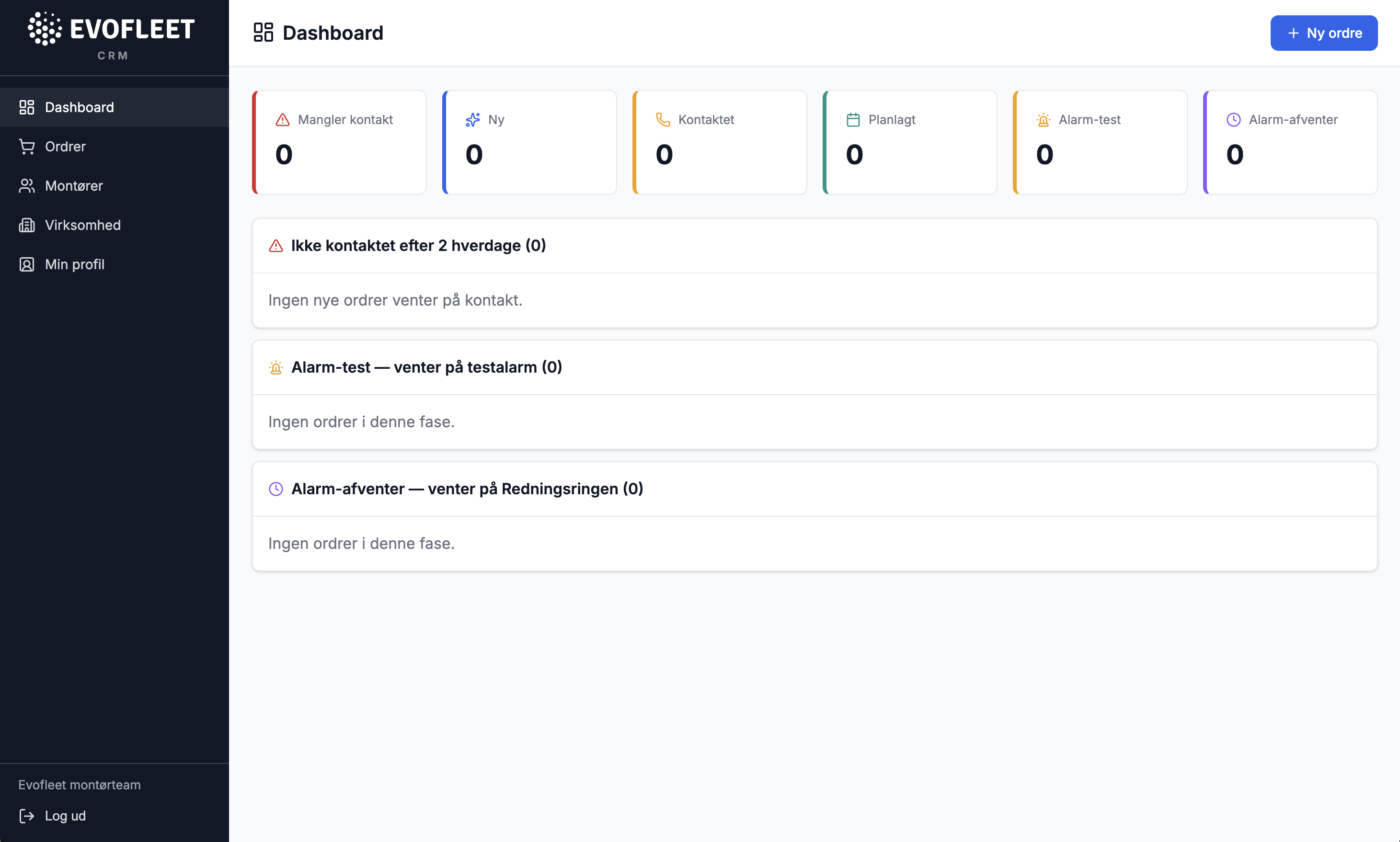
Task: Open the Mangler kontakt stat card
Action: click(x=339, y=142)
